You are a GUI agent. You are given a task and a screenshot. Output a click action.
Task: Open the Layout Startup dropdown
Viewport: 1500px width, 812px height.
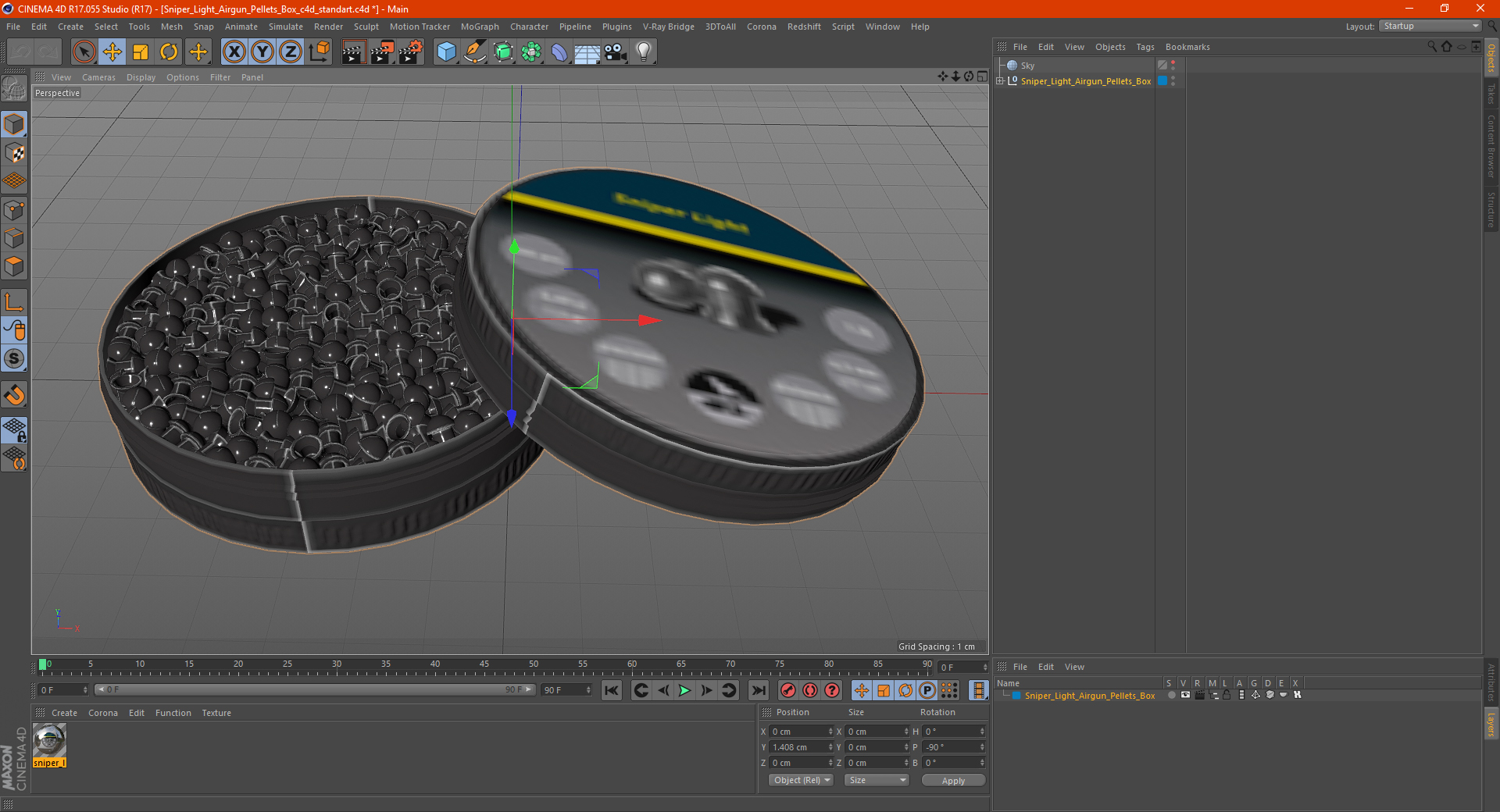[1430, 26]
